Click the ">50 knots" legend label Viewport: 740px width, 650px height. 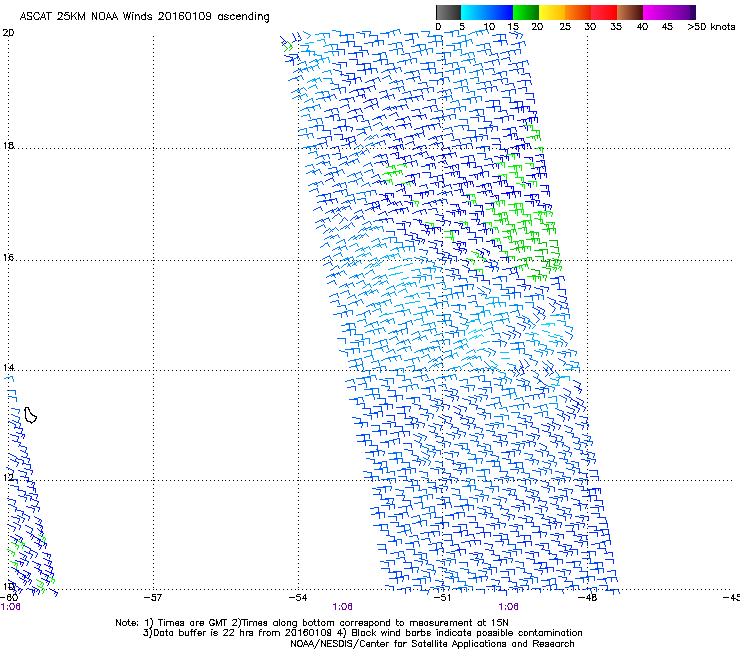(x=711, y=27)
